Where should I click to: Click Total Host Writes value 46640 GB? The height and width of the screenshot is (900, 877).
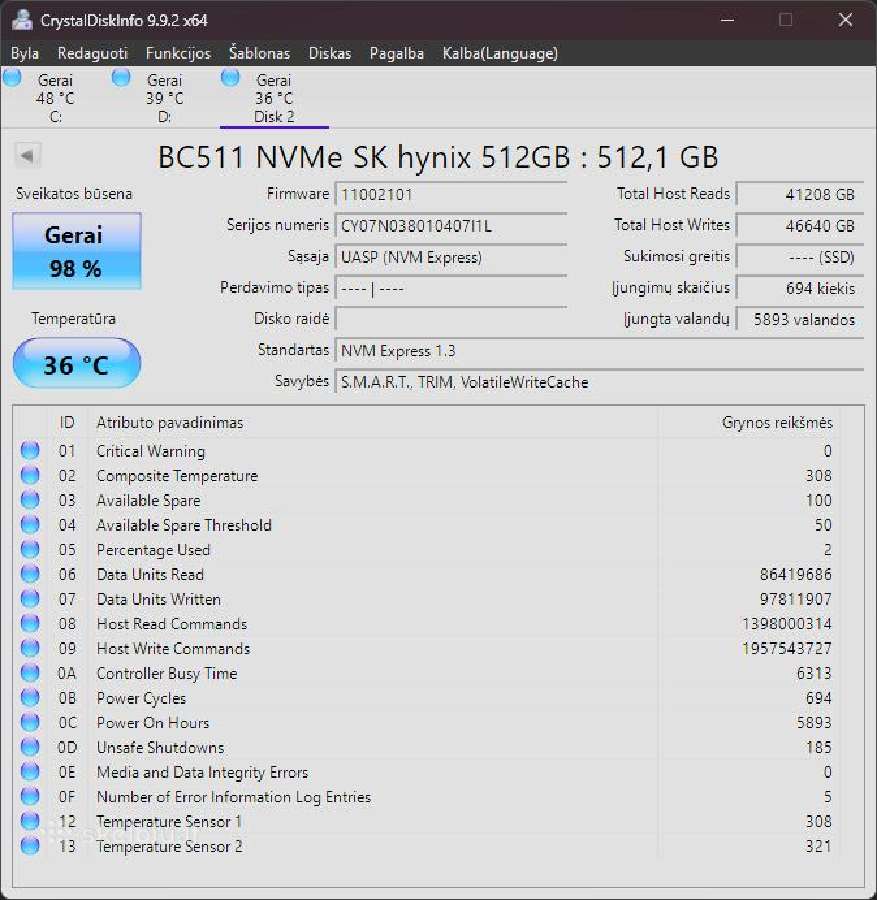[800, 226]
